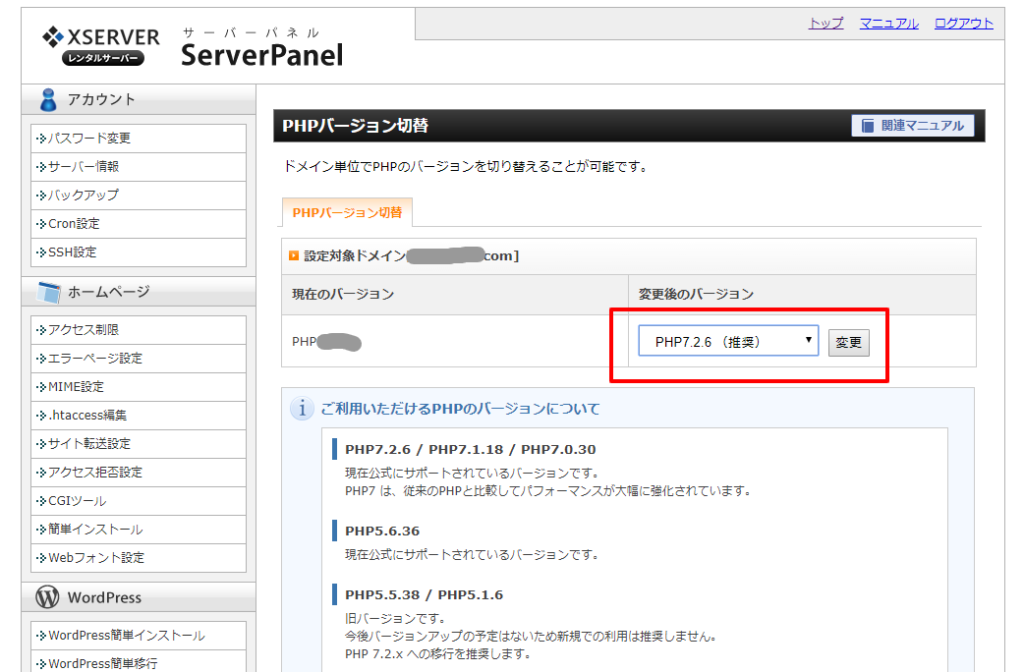Select SSH設定 from the sidebar
The height and width of the screenshot is (672, 1024).
click(x=72, y=252)
